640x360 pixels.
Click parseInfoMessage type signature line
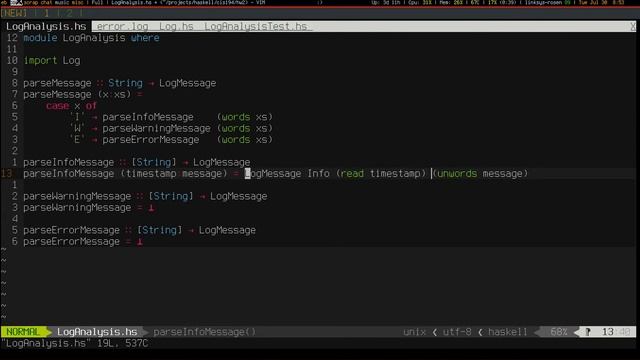click(136, 162)
